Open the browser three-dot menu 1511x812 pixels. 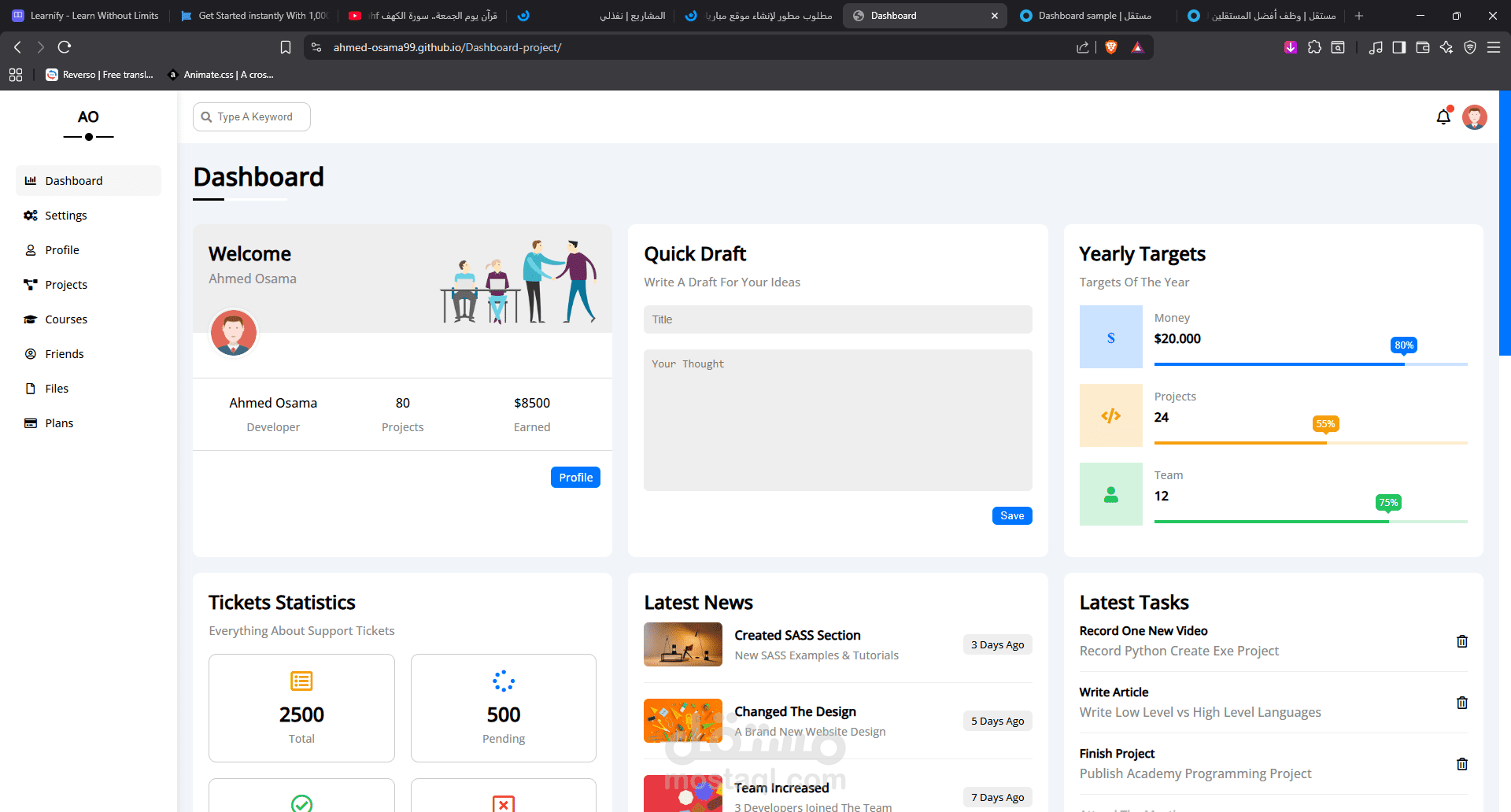[1494, 47]
